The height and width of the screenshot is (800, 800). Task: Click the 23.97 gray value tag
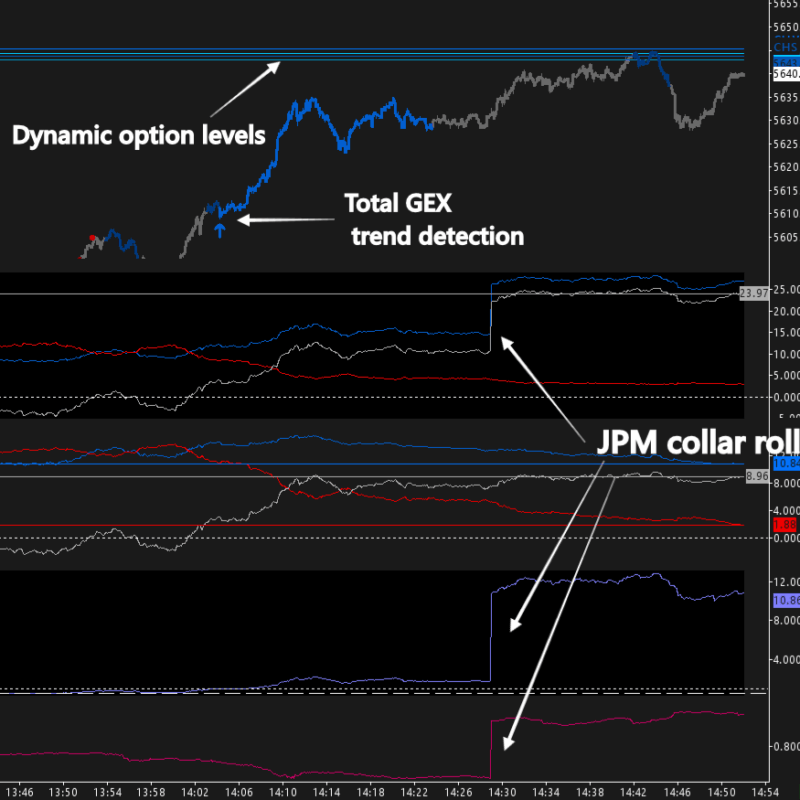coord(754,293)
